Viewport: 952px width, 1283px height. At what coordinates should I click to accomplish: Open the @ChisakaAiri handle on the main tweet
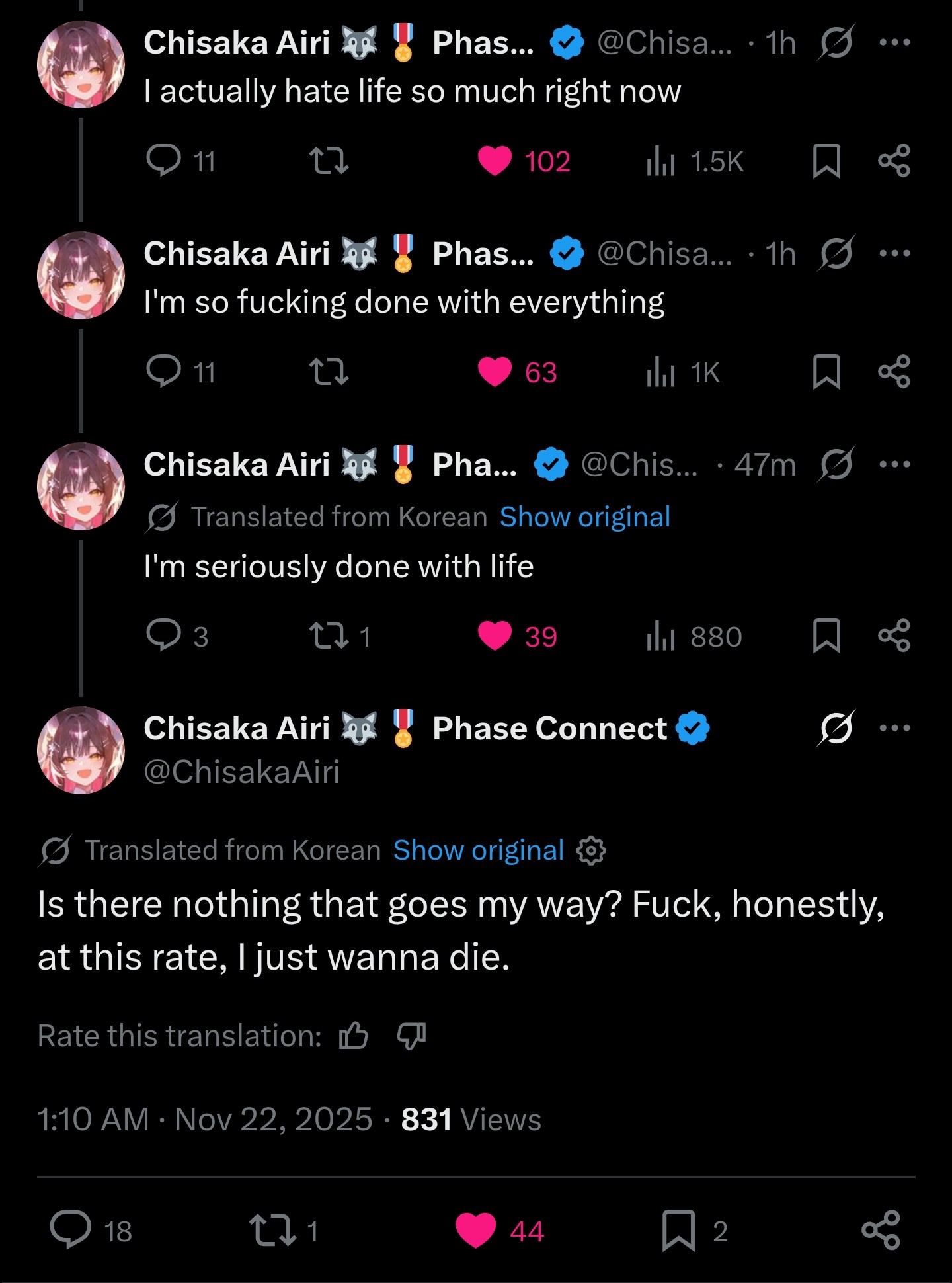[x=242, y=772]
